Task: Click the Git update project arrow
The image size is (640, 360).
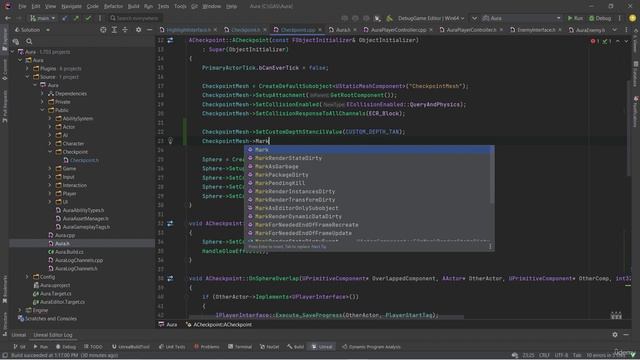Action: (64, 18)
